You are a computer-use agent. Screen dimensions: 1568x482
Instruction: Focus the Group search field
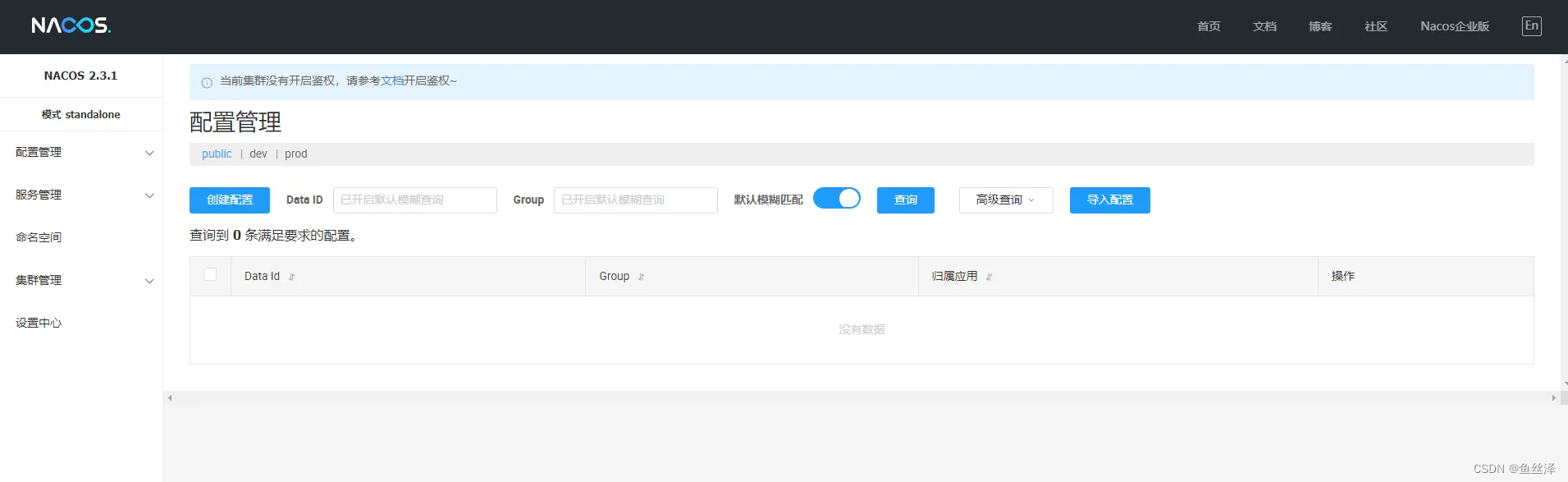tap(636, 200)
